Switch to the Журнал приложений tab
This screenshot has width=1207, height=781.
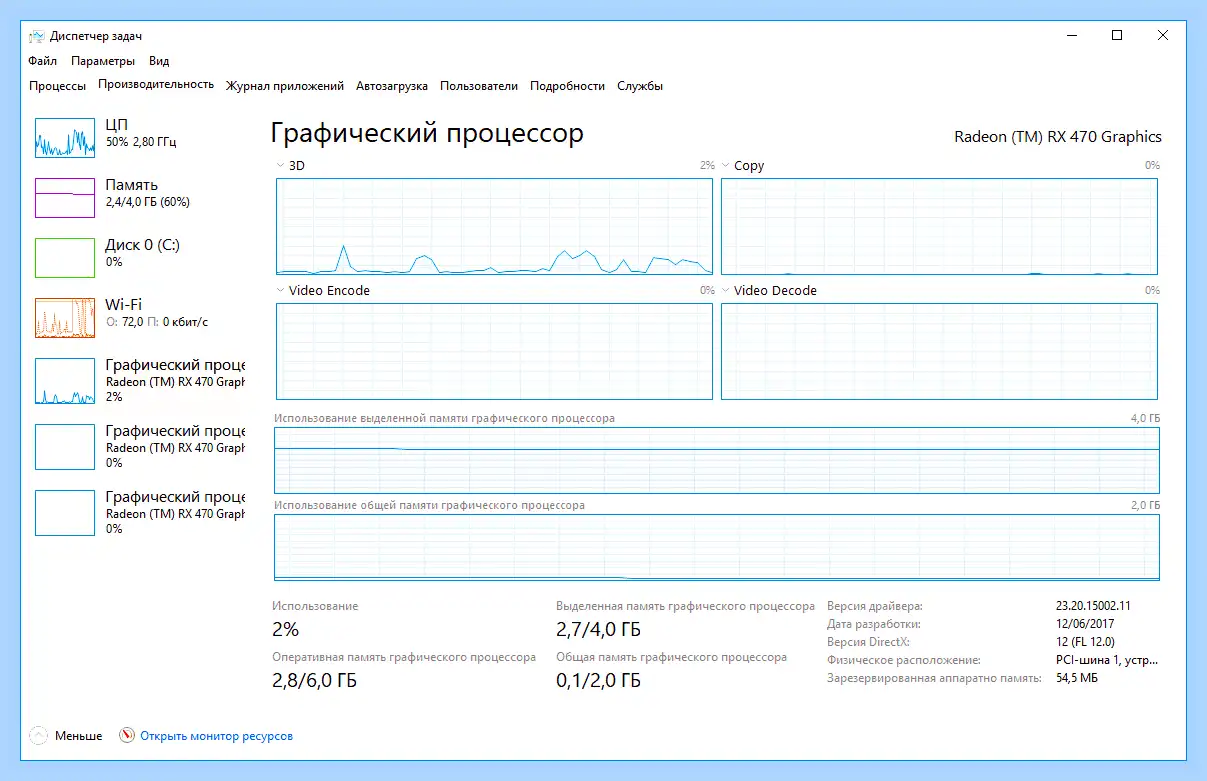pos(285,86)
